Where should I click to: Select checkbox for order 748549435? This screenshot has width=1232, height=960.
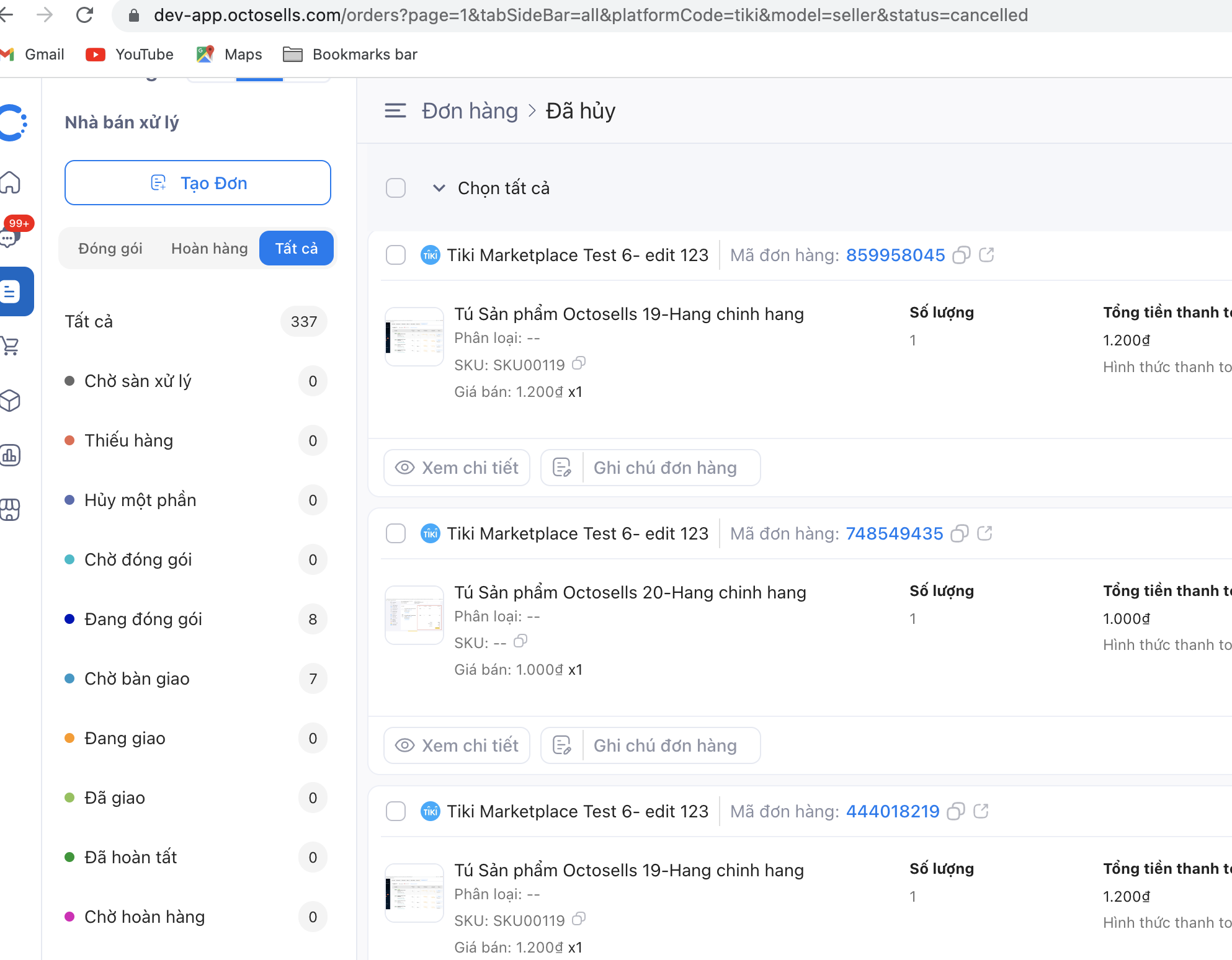pyautogui.click(x=396, y=533)
